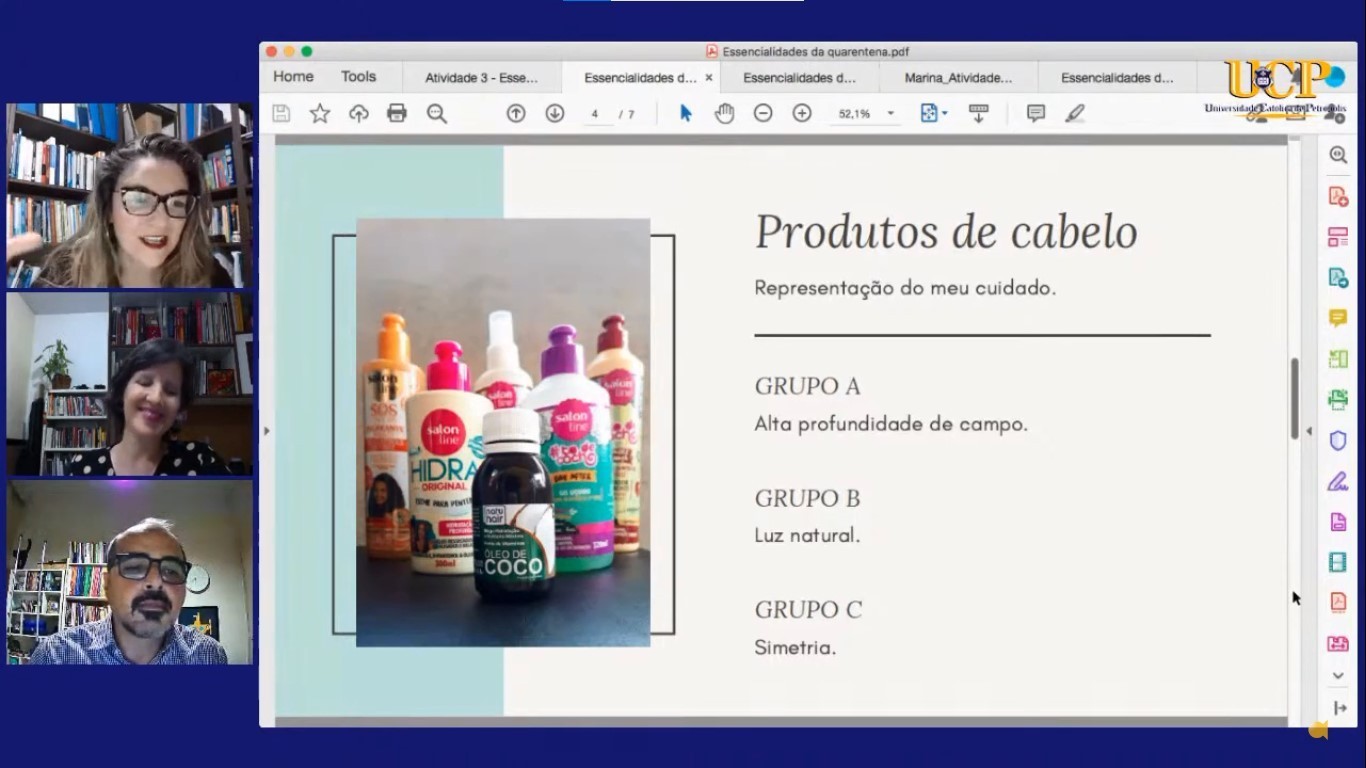The image size is (1366, 768).
Task: Click the print icon in toolbar
Action: pyautogui.click(x=397, y=114)
